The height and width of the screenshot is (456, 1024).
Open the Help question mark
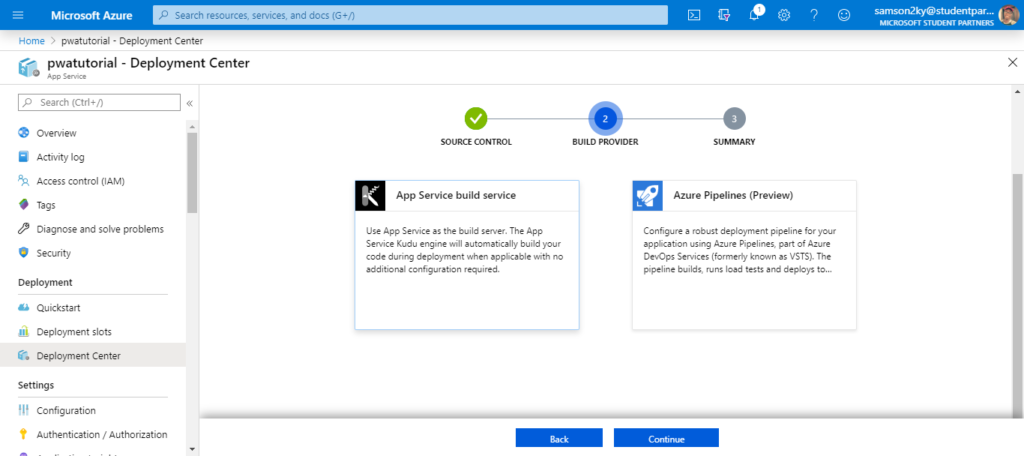(x=814, y=15)
